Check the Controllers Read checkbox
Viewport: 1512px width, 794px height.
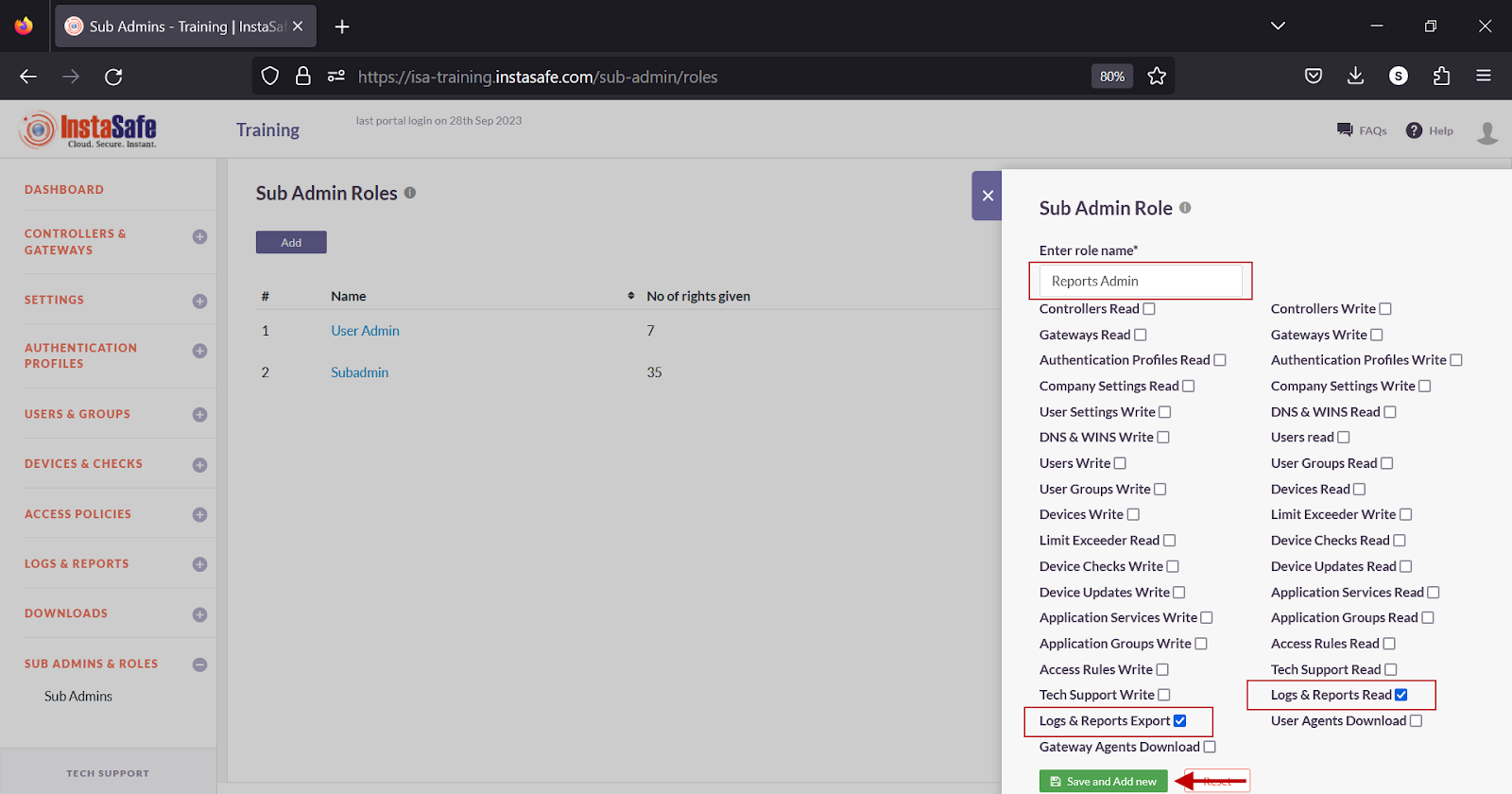tap(1149, 309)
